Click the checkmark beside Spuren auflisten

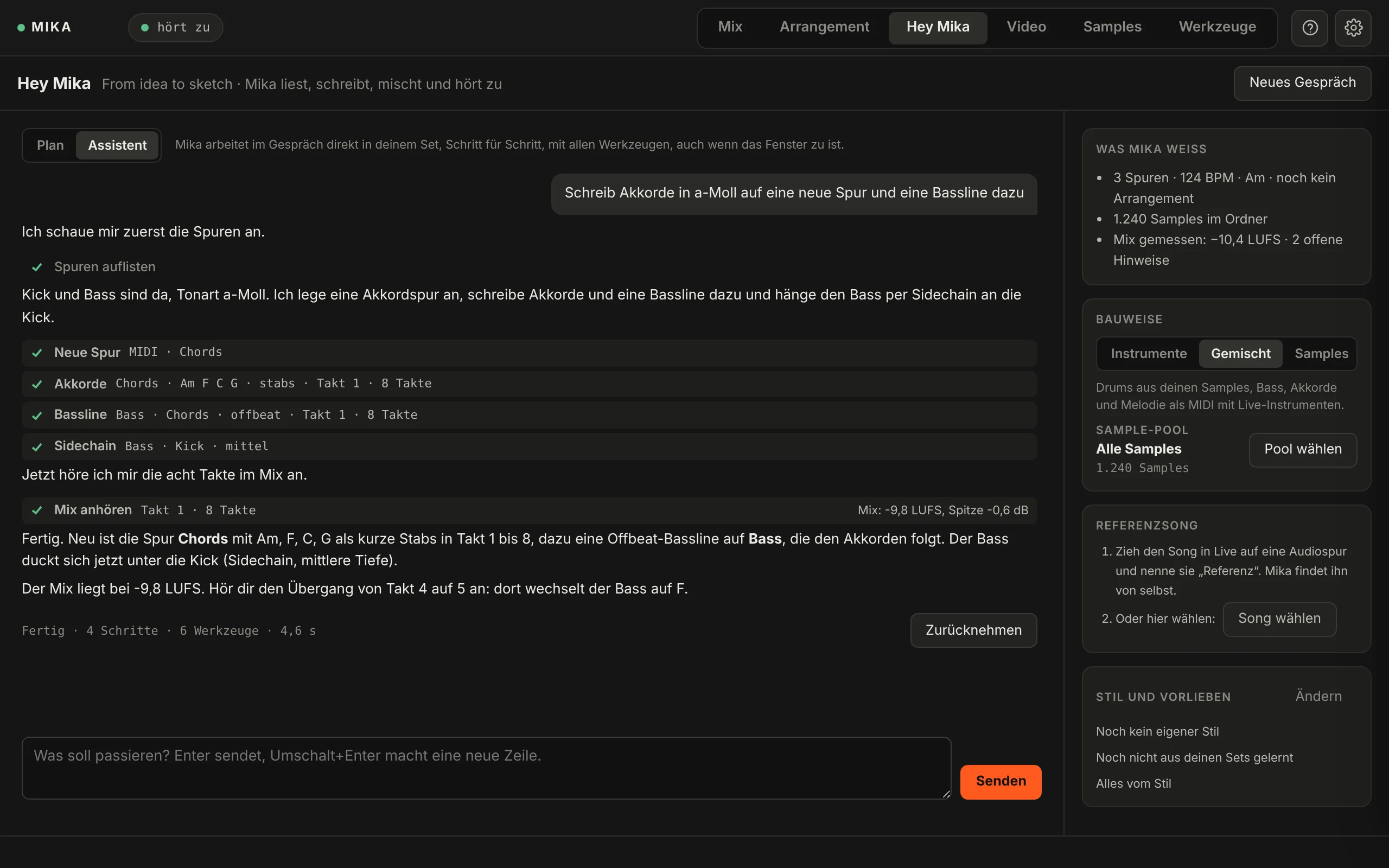click(x=37, y=267)
